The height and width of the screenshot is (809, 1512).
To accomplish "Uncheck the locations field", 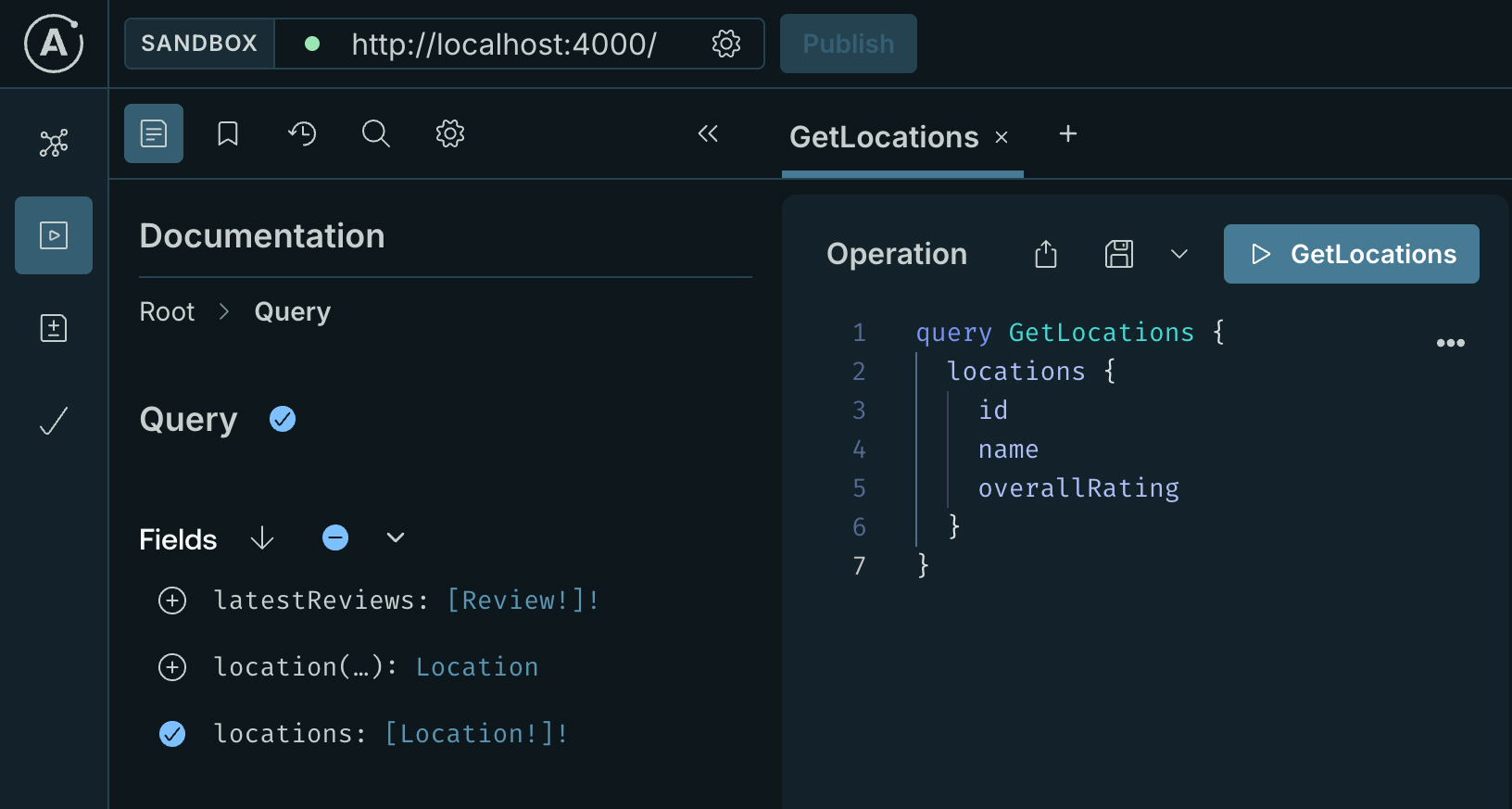I will (172, 734).
